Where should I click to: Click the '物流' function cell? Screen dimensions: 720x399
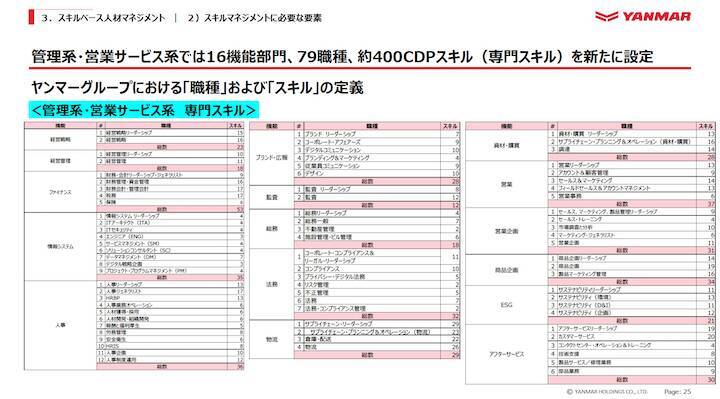point(272,339)
